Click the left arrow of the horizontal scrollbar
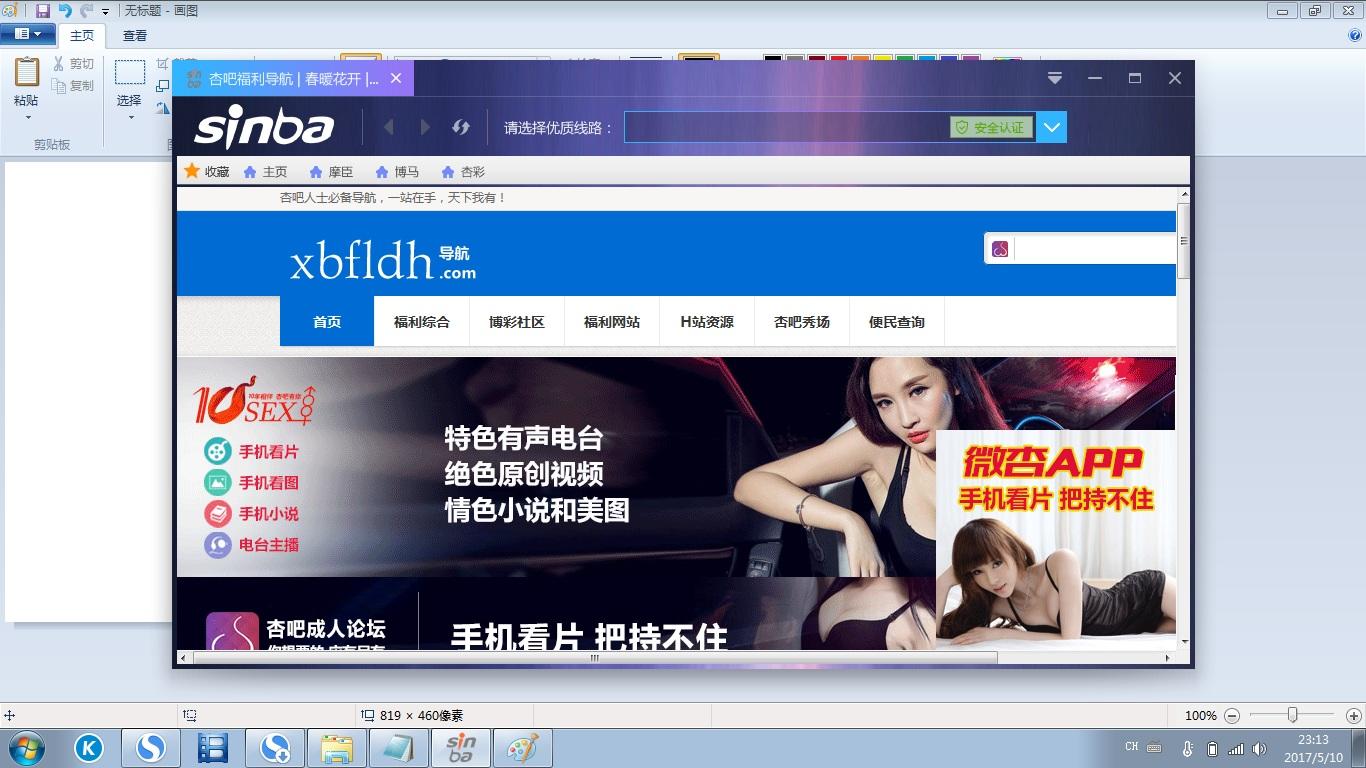The width and height of the screenshot is (1366, 768). tap(184, 658)
